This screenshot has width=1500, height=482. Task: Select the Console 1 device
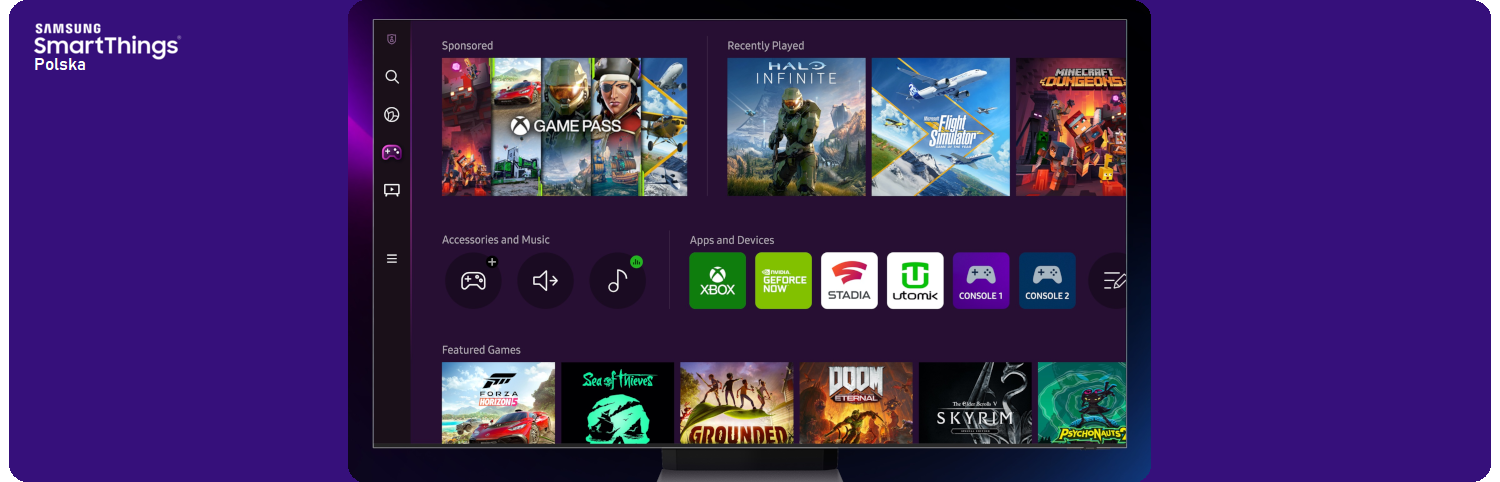(981, 281)
